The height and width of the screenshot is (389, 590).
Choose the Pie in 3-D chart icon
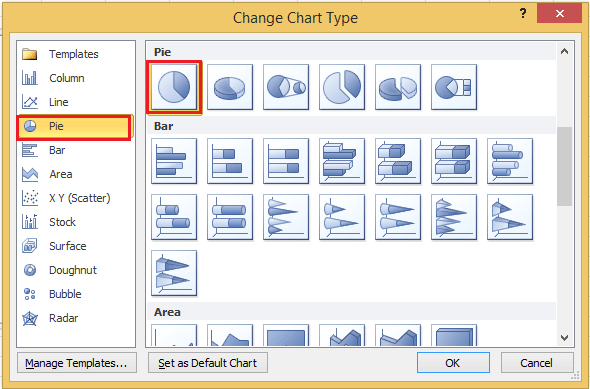(x=230, y=87)
